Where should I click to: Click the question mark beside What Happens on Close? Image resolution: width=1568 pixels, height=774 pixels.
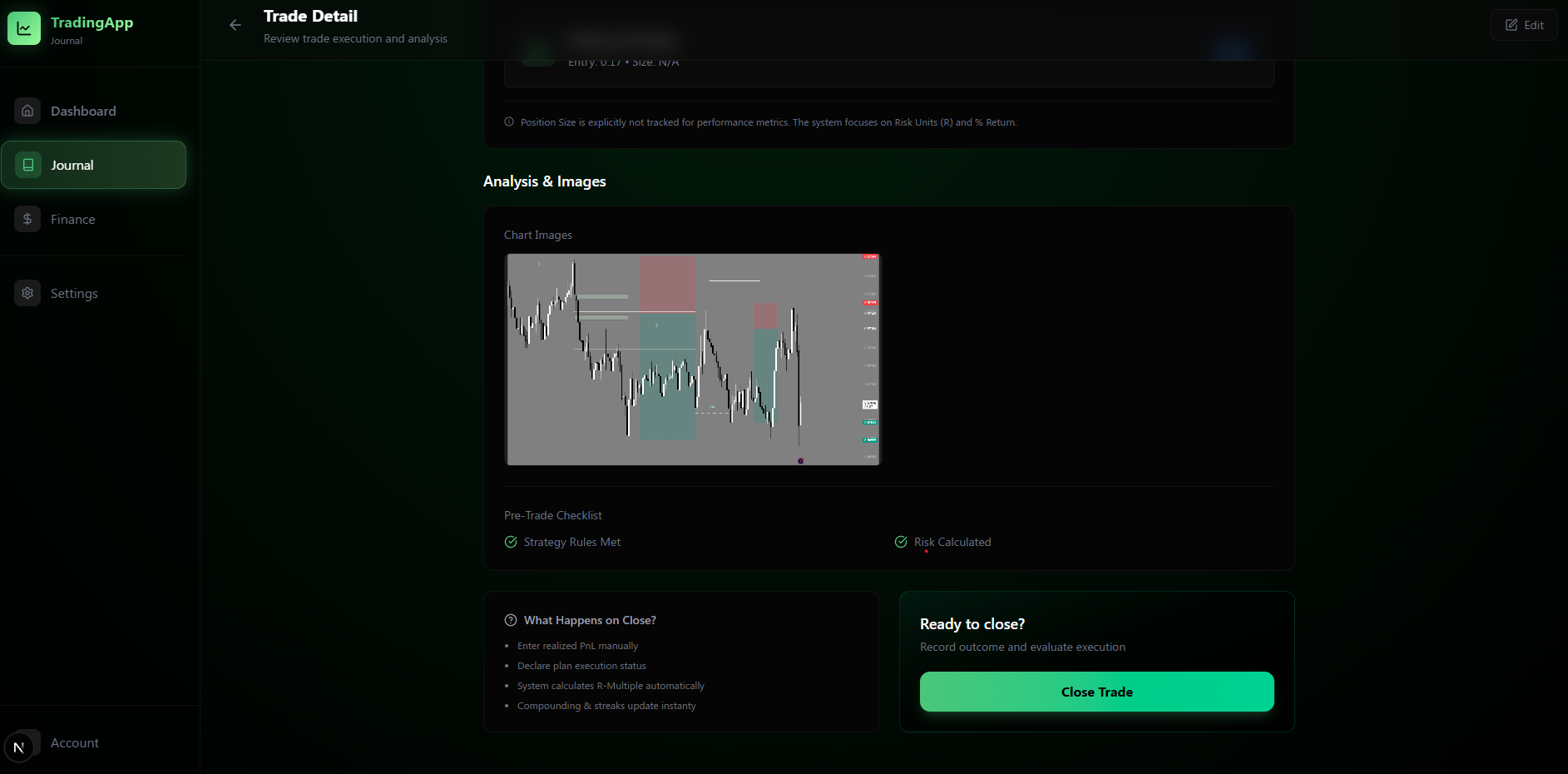509,619
